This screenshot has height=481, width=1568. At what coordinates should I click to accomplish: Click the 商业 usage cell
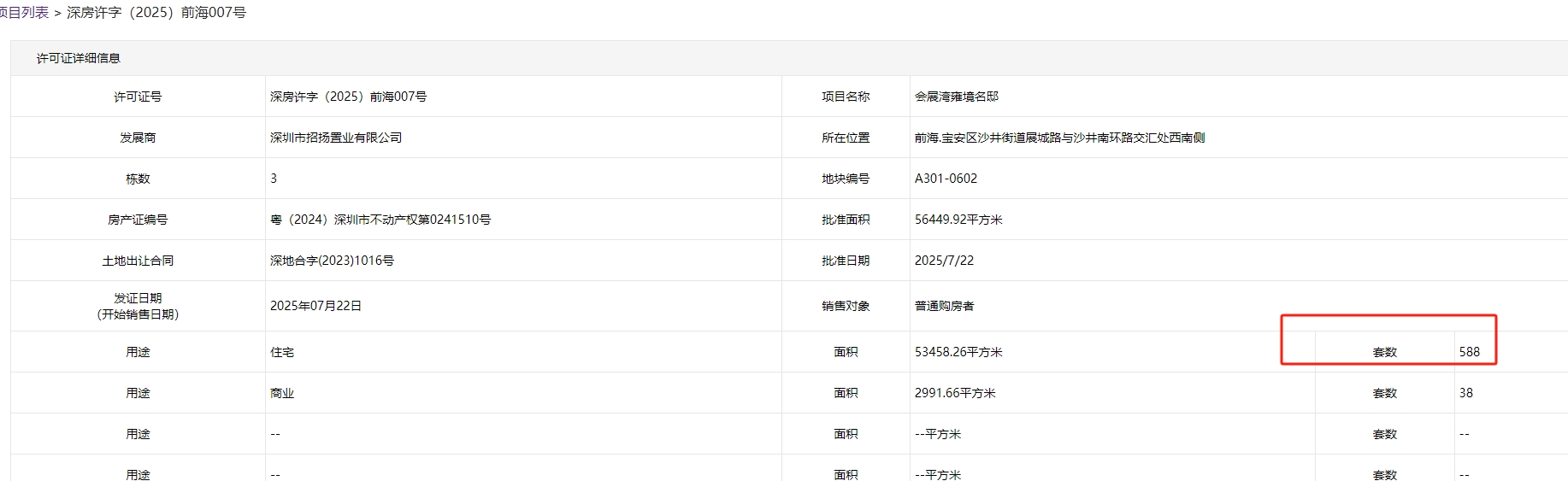pos(282,393)
